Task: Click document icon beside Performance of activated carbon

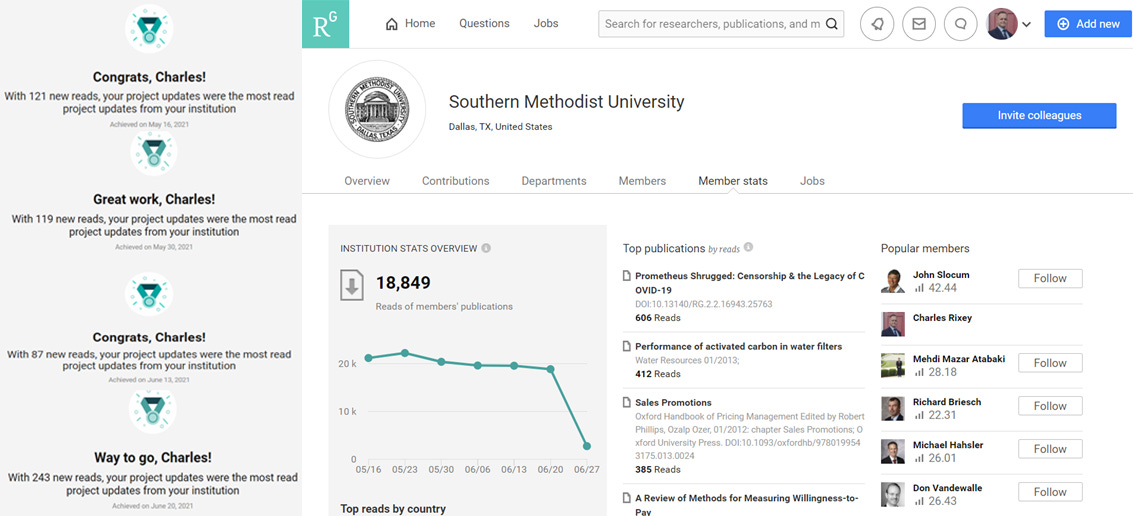Action: [x=627, y=347]
